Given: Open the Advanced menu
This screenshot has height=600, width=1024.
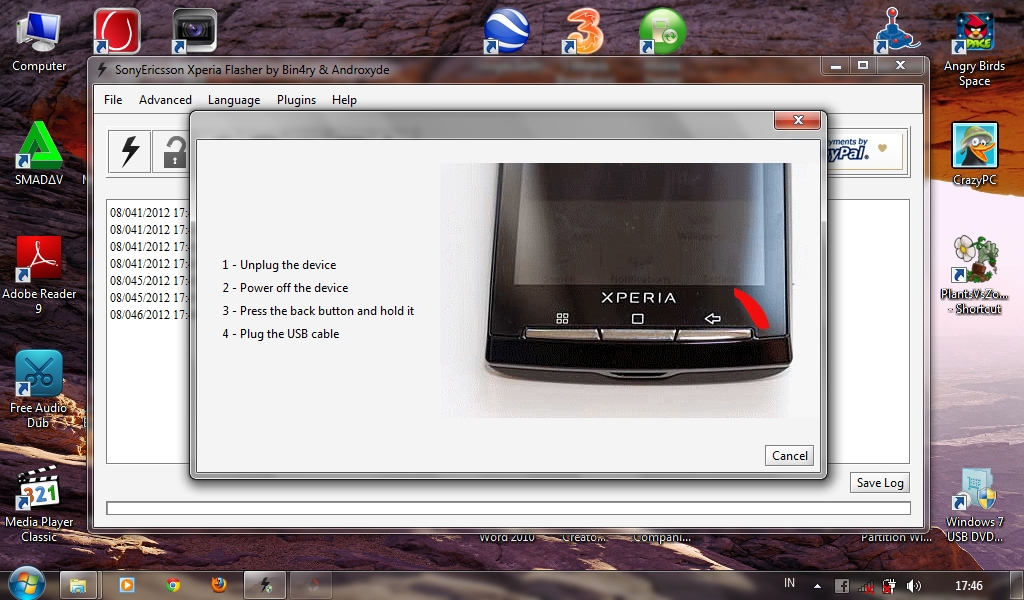Looking at the screenshot, I should pos(165,100).
